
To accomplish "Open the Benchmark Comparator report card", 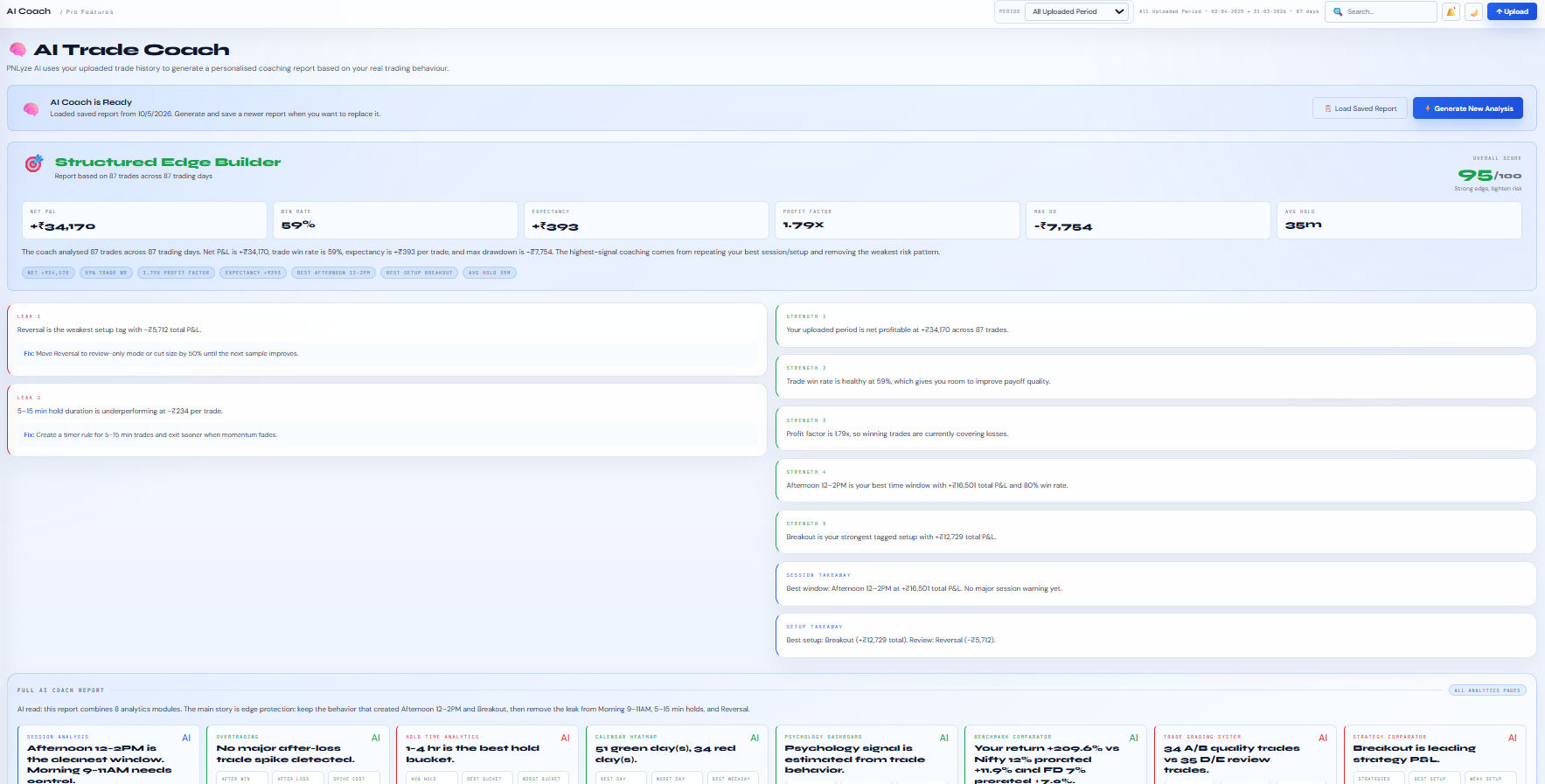I will point(1056,755).
